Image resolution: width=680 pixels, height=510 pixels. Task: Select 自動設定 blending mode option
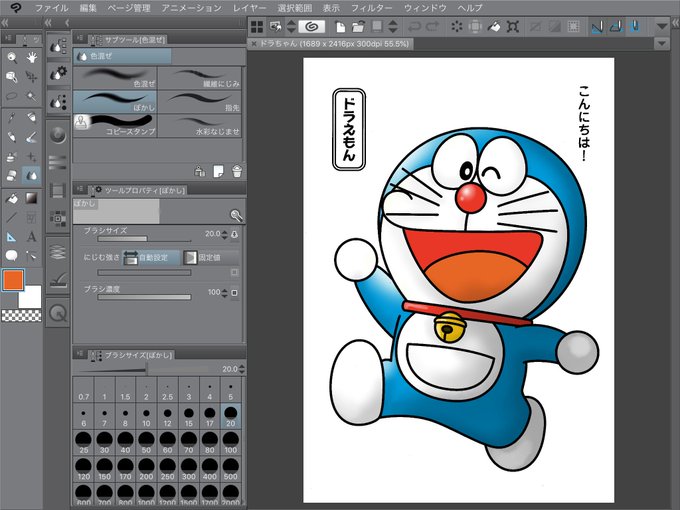tap(151, 258)
